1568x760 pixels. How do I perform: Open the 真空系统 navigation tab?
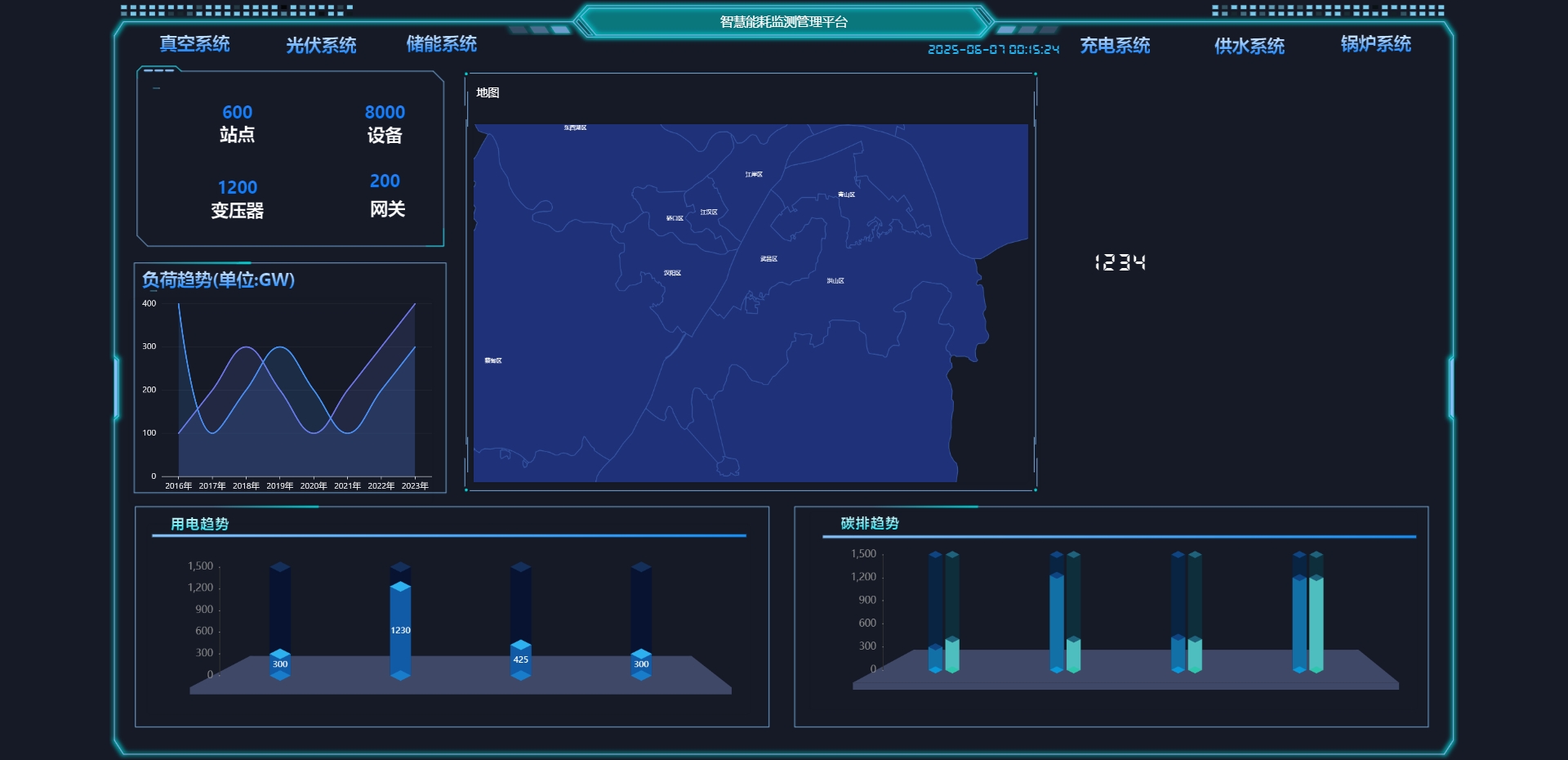pyautogui.click(x=194, y=44)
